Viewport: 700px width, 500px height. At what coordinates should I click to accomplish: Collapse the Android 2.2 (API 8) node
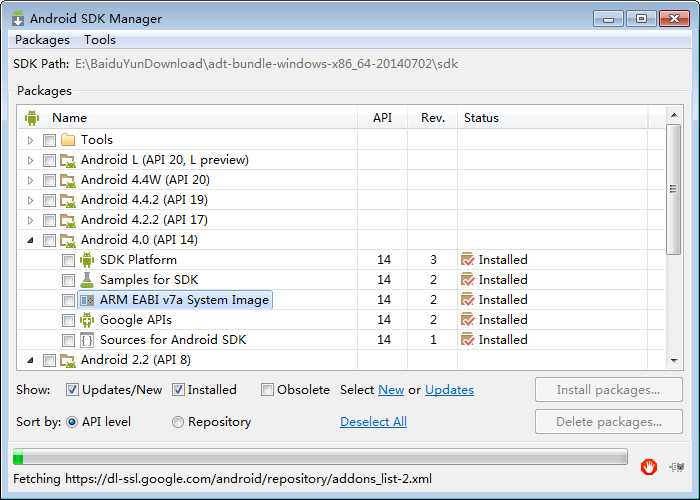30,360
